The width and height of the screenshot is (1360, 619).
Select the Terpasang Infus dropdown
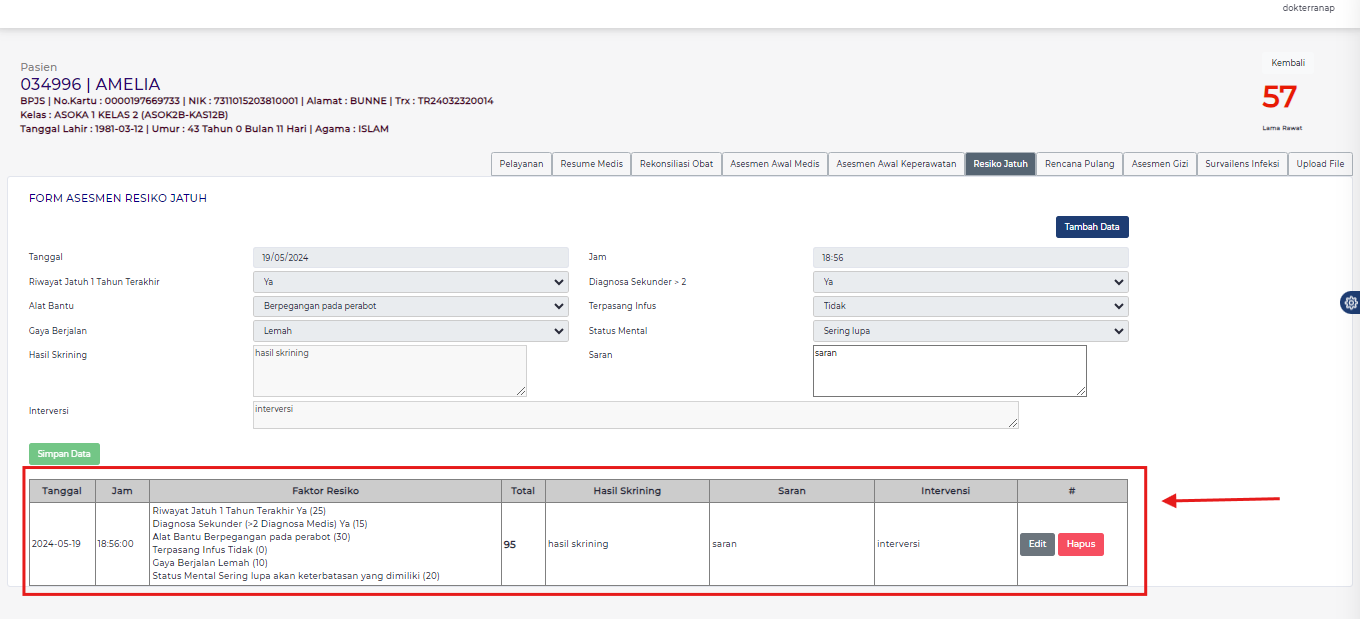(970, 306)
